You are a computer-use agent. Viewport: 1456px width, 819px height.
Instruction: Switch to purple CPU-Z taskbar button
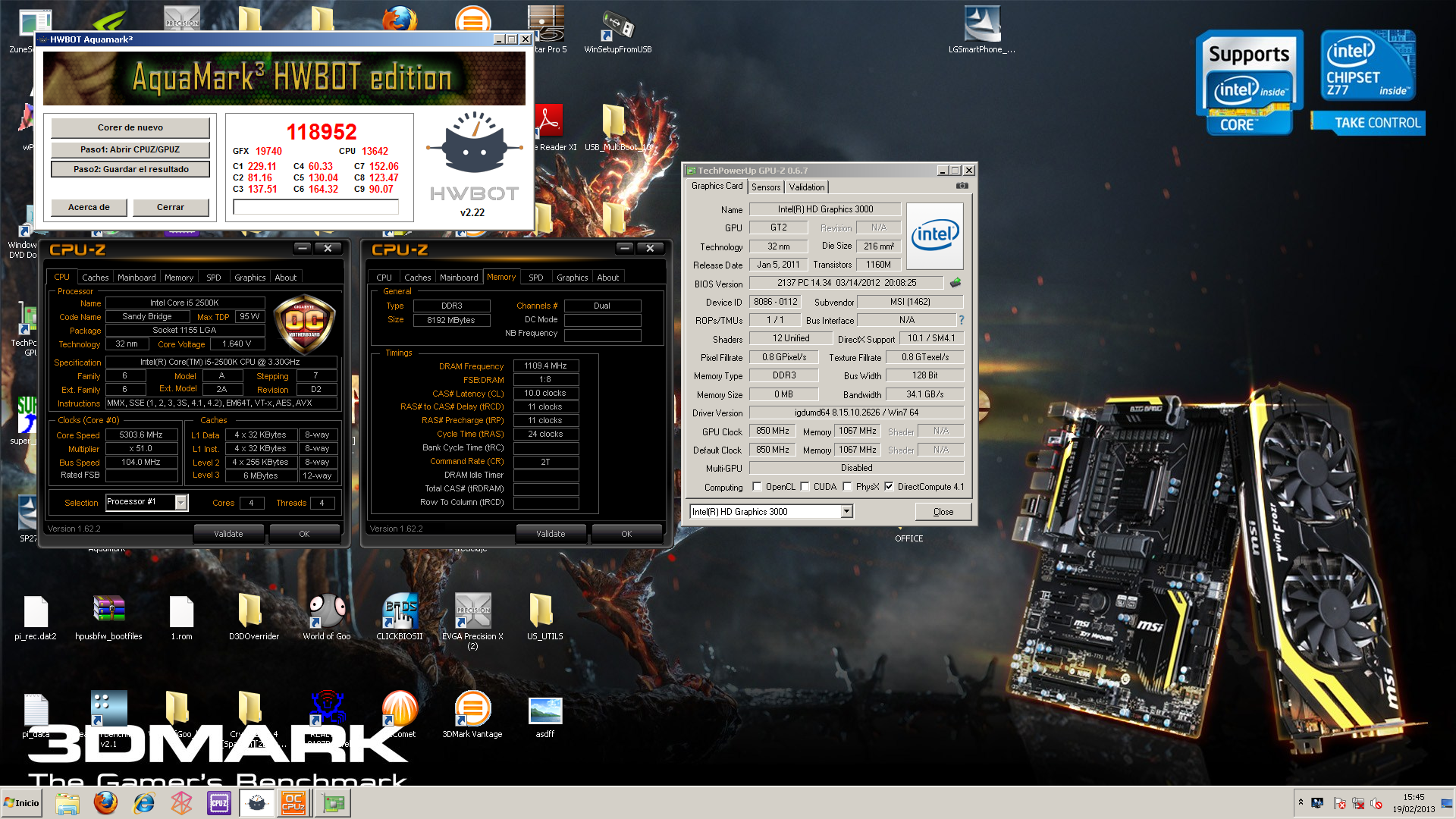(x=219, y=803)
